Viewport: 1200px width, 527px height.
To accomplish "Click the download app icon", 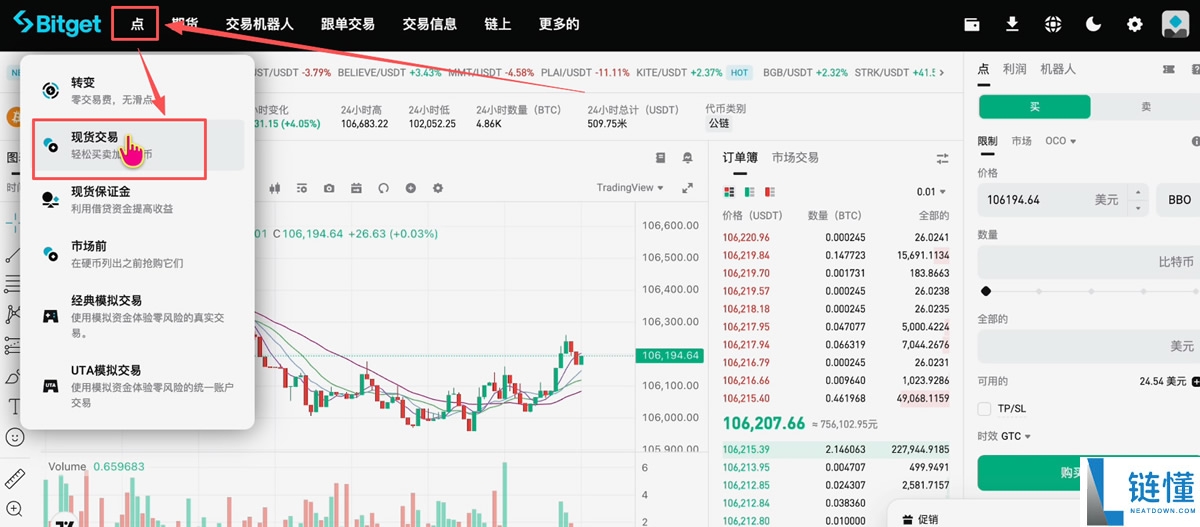I will click(1012, 24).
